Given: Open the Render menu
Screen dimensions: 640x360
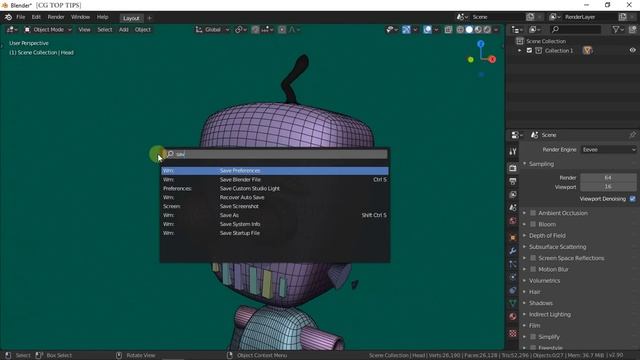Looking at the screenshot, I should [x=56, y=17].
